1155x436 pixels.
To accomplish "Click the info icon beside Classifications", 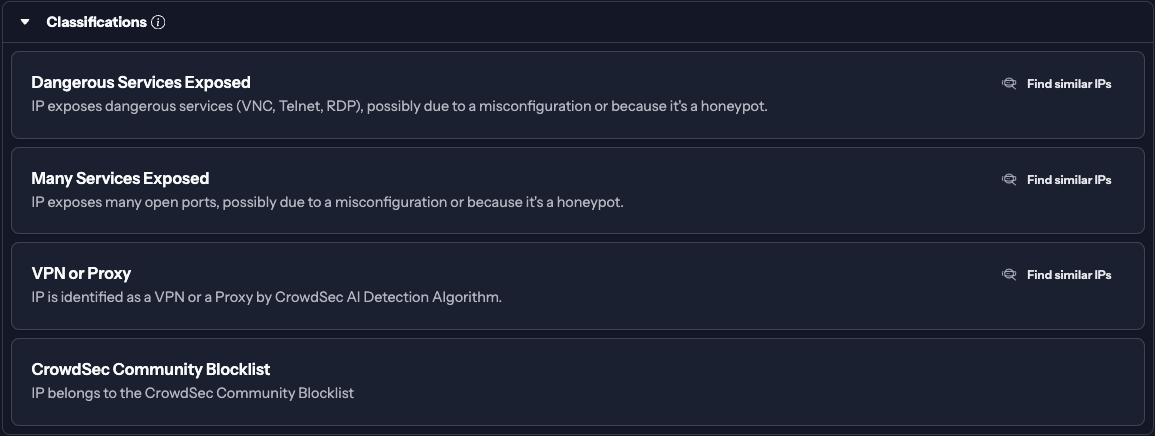I will click(158, 22).
